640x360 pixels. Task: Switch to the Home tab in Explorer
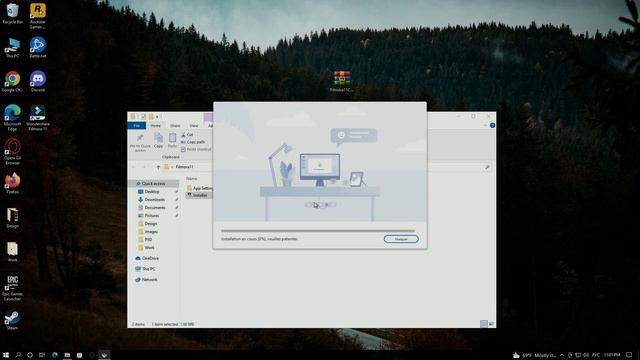[x=156, y=126]
